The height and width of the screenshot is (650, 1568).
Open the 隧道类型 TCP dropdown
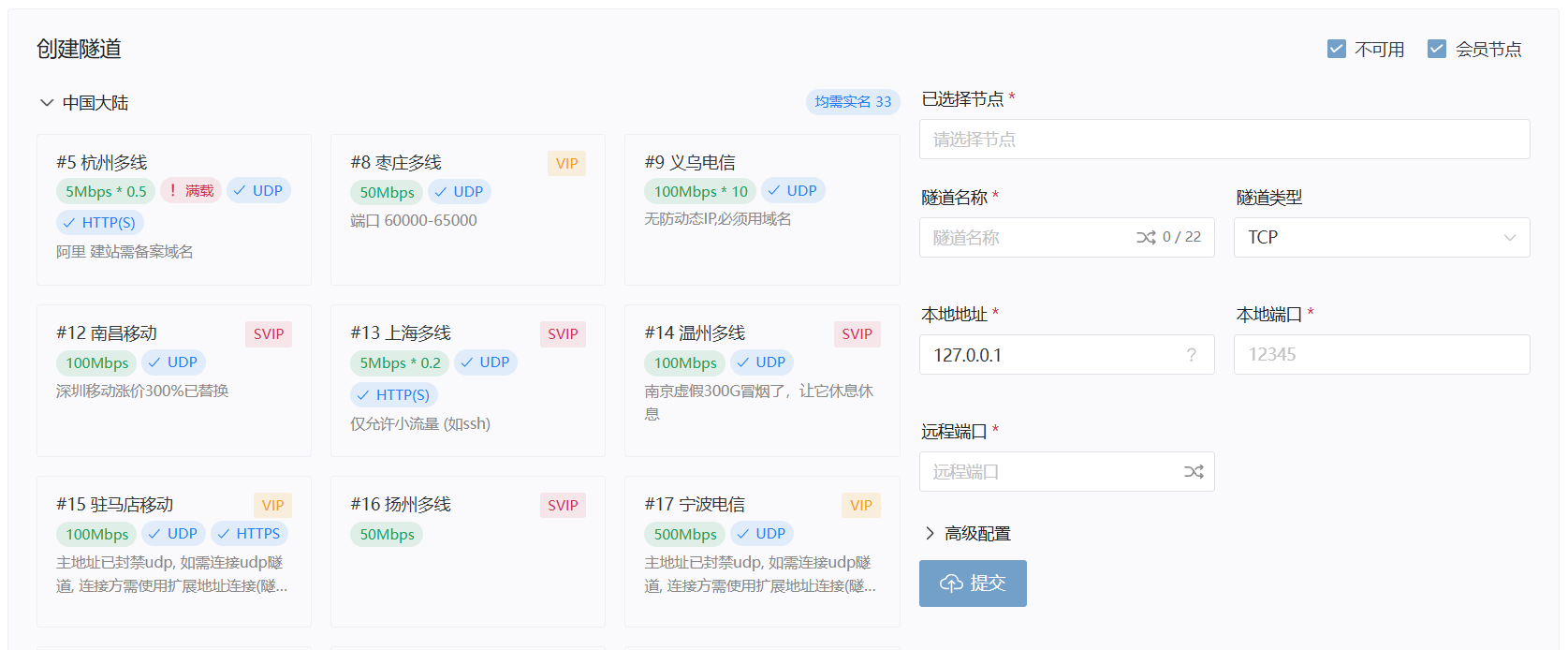tap(1381, 238)
